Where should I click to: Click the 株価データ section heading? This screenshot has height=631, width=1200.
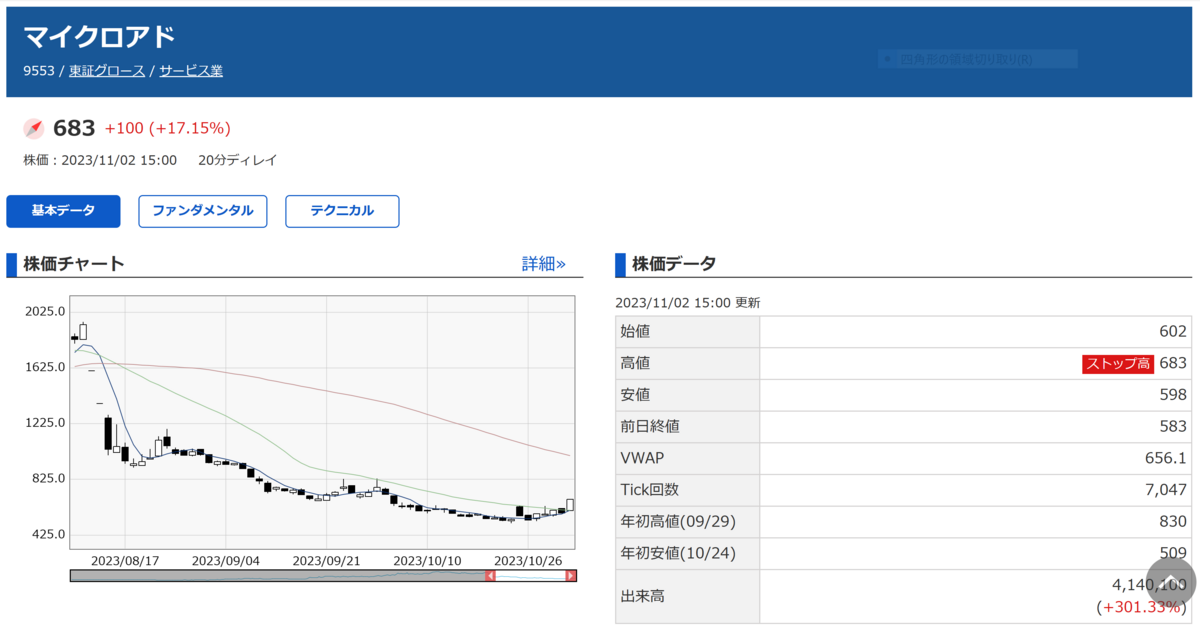click(x=674, y=264)
